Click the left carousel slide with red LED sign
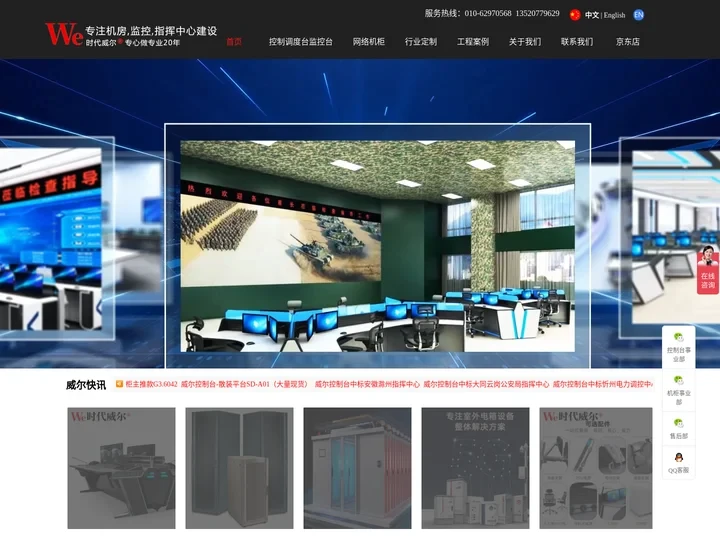The width and height of the screenshot is (720, 540). pyautogui.click(x=51, y=239)
